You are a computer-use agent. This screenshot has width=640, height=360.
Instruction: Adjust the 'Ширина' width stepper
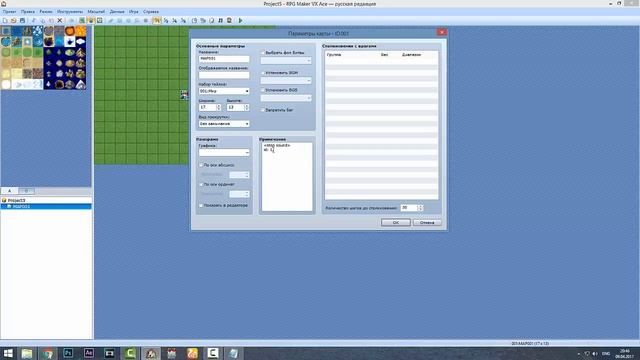click(218, 107)
